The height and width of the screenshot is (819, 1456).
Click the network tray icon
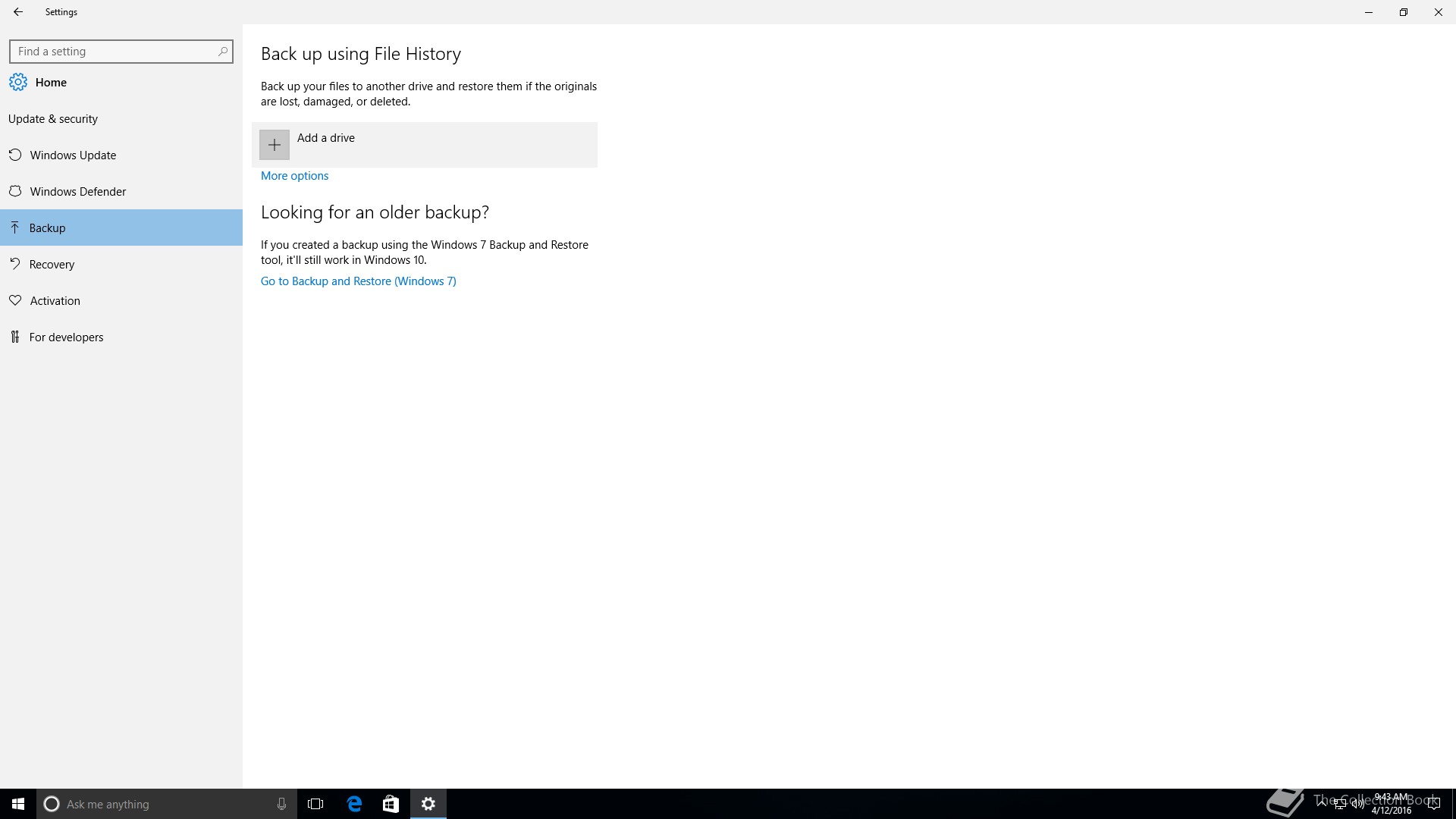[x=1340, y=804]
